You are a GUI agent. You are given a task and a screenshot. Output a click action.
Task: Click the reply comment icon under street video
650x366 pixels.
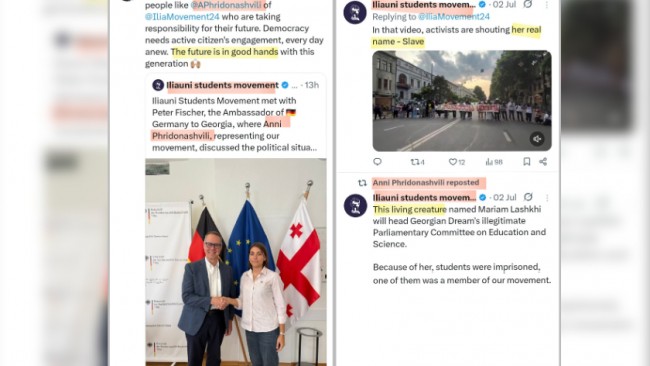377,162
